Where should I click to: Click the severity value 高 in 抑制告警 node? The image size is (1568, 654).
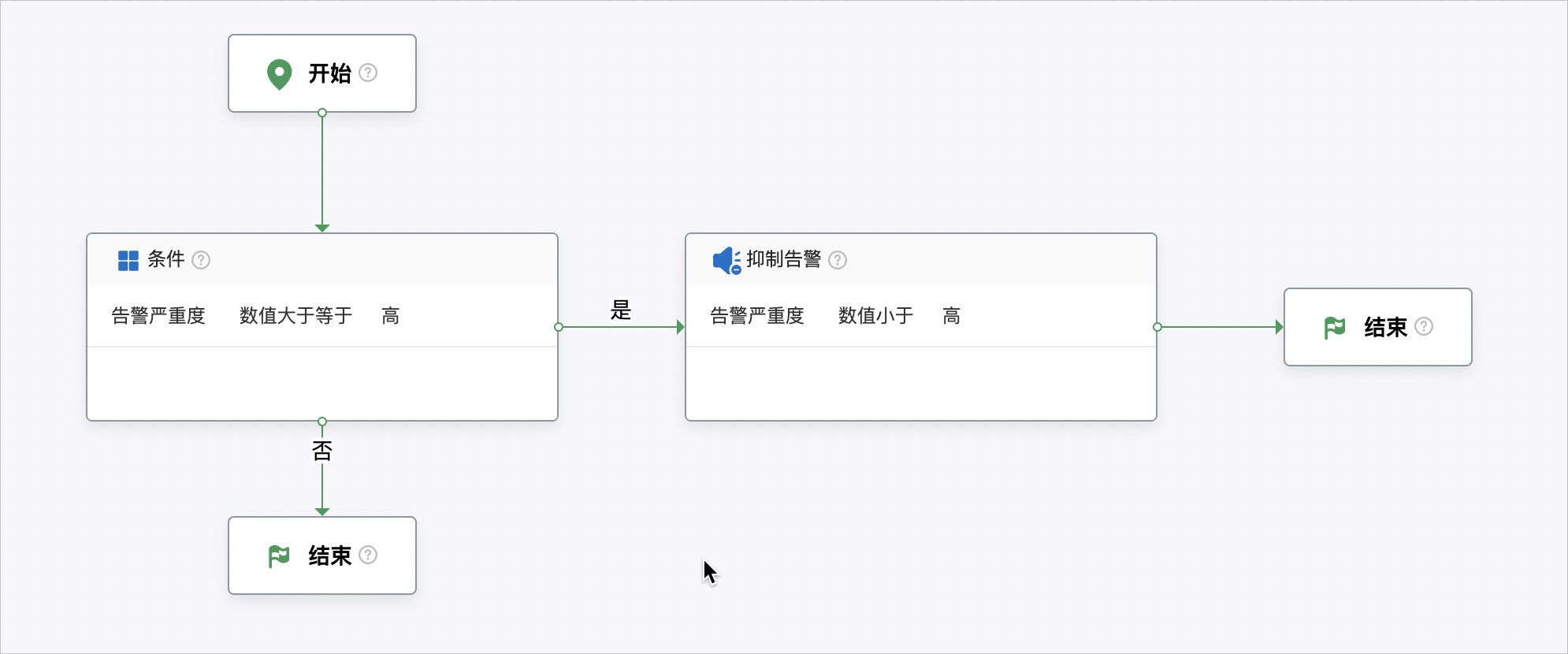[x=951, y=315]
